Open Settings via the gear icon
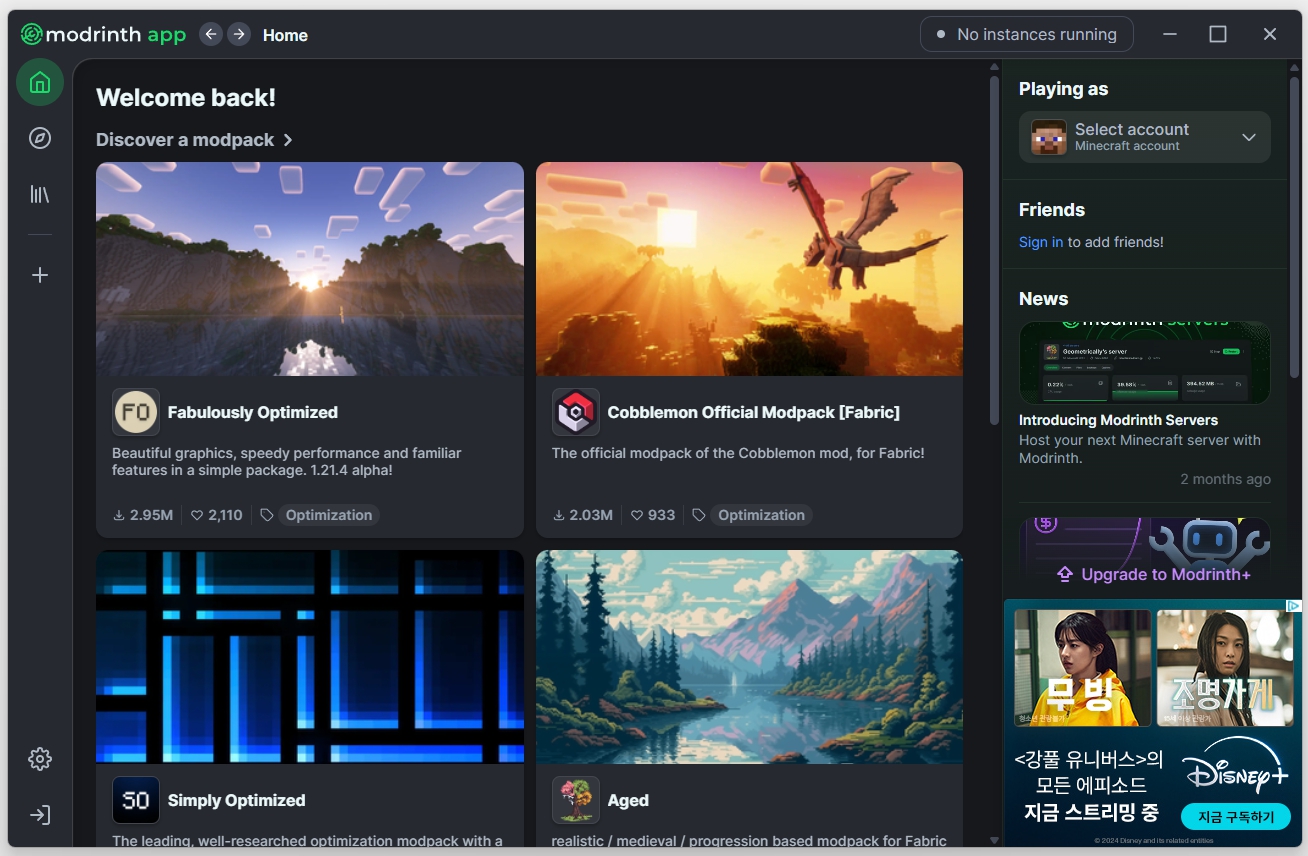Screen dimensions: 1308x856 40,759
